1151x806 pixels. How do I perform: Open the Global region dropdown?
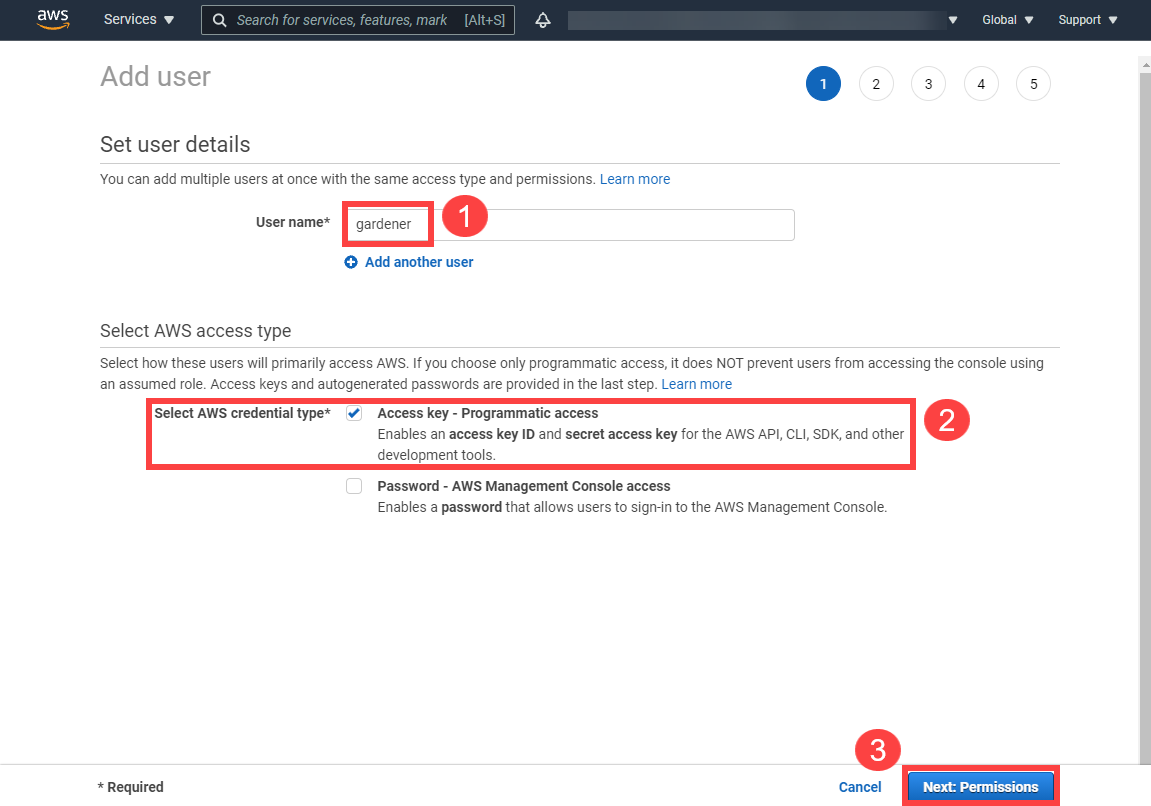point(1007,20)
